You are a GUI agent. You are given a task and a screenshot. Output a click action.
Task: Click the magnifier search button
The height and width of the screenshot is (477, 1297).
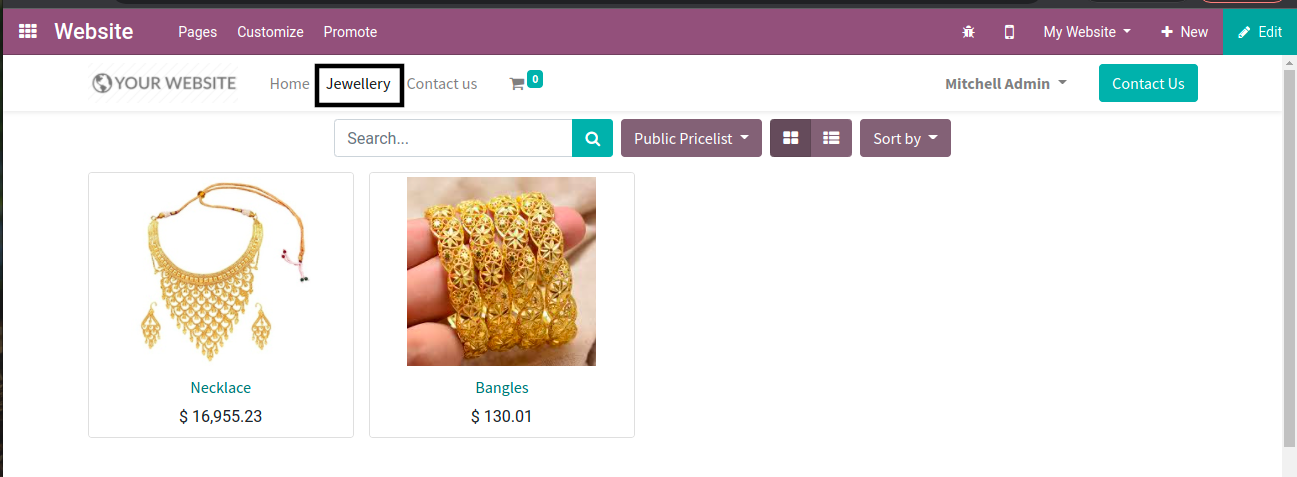click(x=592, y=138)
